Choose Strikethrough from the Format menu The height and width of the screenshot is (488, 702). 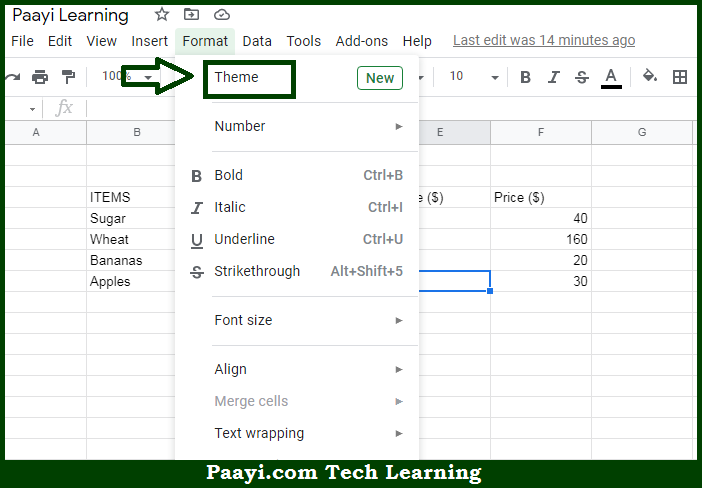(x=297, y=271)
